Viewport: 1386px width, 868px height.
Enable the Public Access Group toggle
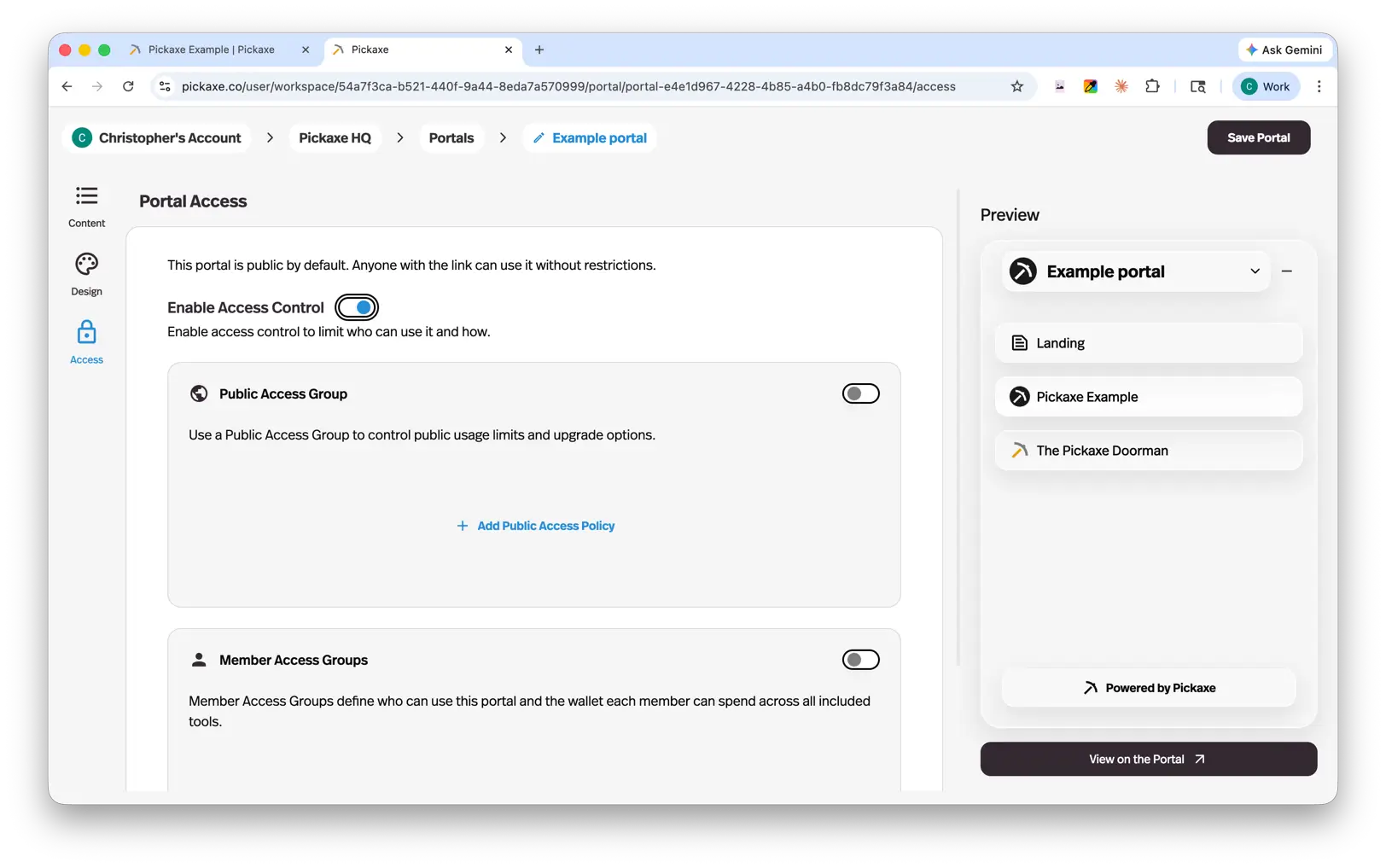pyautogui.click(x=860, y=393)
